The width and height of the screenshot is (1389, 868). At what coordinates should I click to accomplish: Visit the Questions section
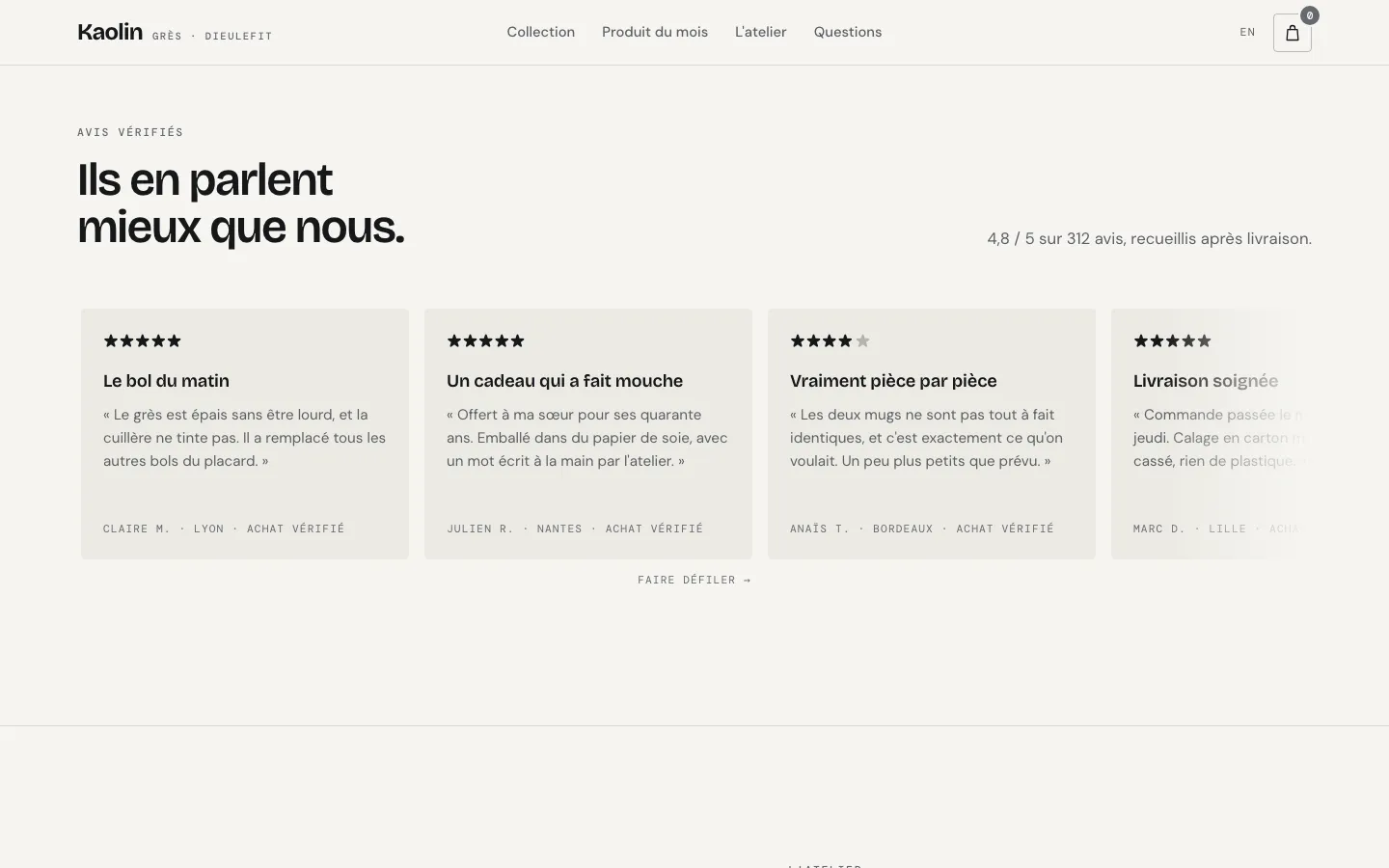[848, 32]
